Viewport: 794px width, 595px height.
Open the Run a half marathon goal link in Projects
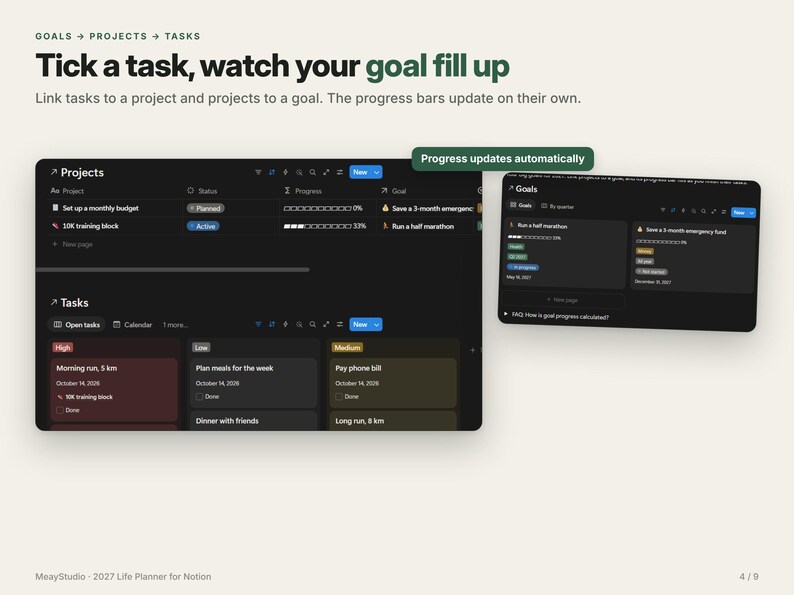click(x=418, y=226)
